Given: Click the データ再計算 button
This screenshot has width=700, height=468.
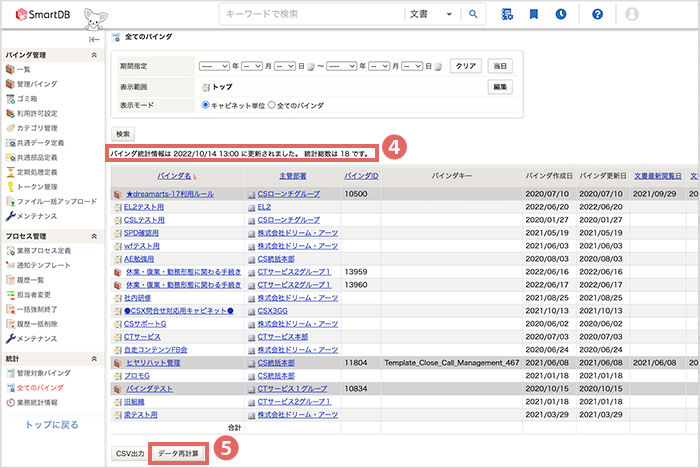Looking at the screenshot, I should (178, 454).
